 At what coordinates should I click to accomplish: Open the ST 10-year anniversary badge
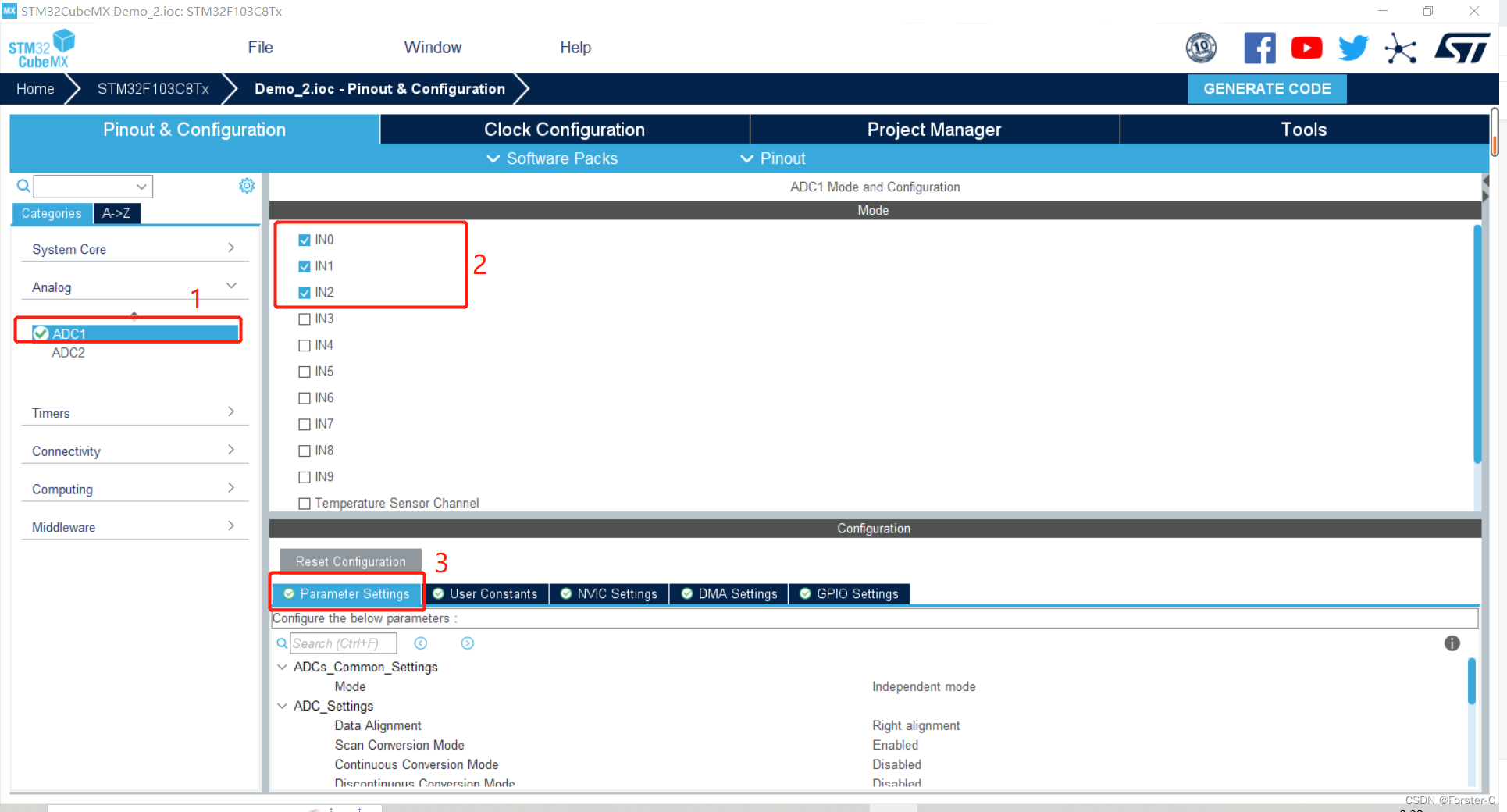[x=1201, y=48]
